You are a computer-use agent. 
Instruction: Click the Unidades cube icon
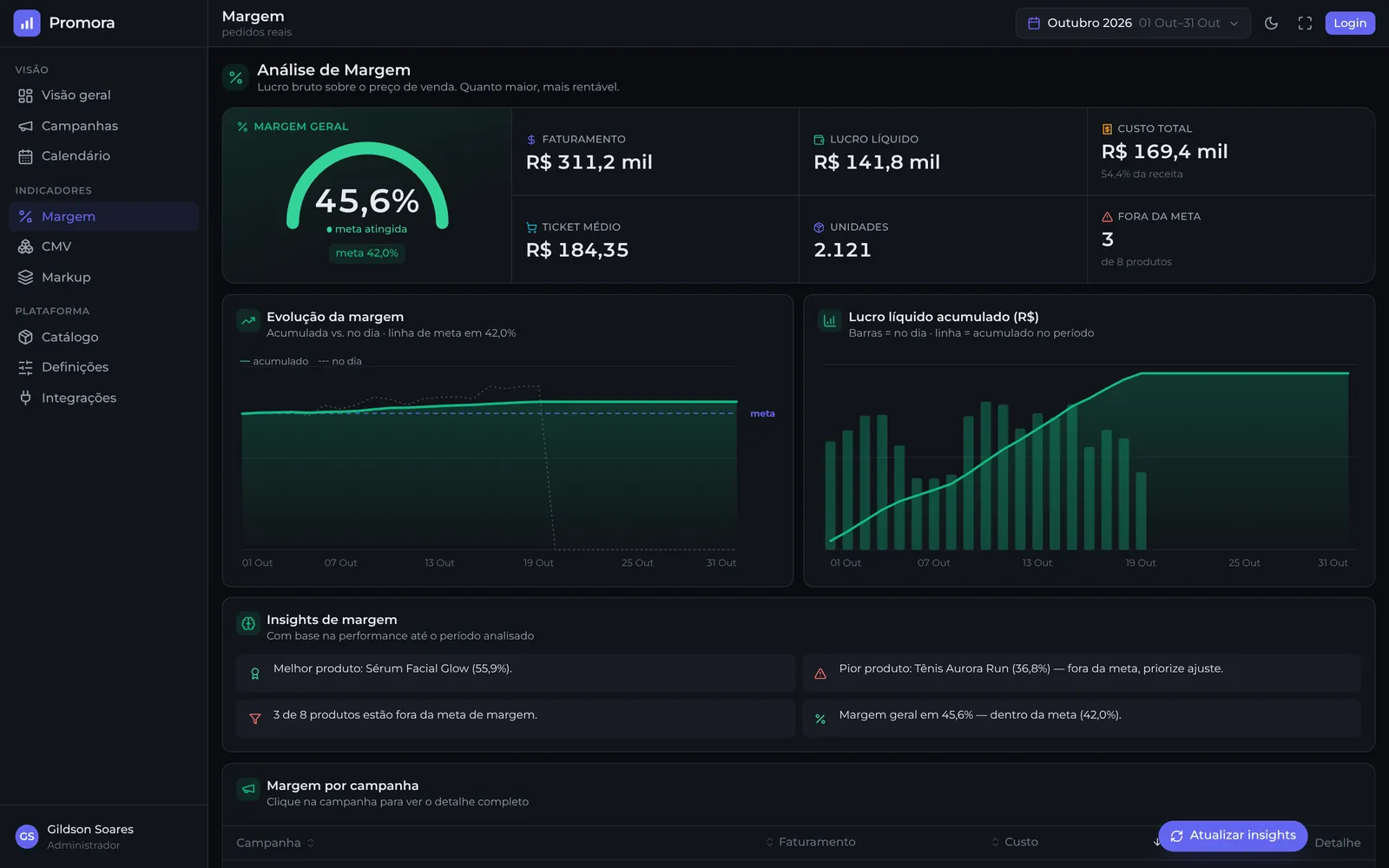tap(819, 227)
